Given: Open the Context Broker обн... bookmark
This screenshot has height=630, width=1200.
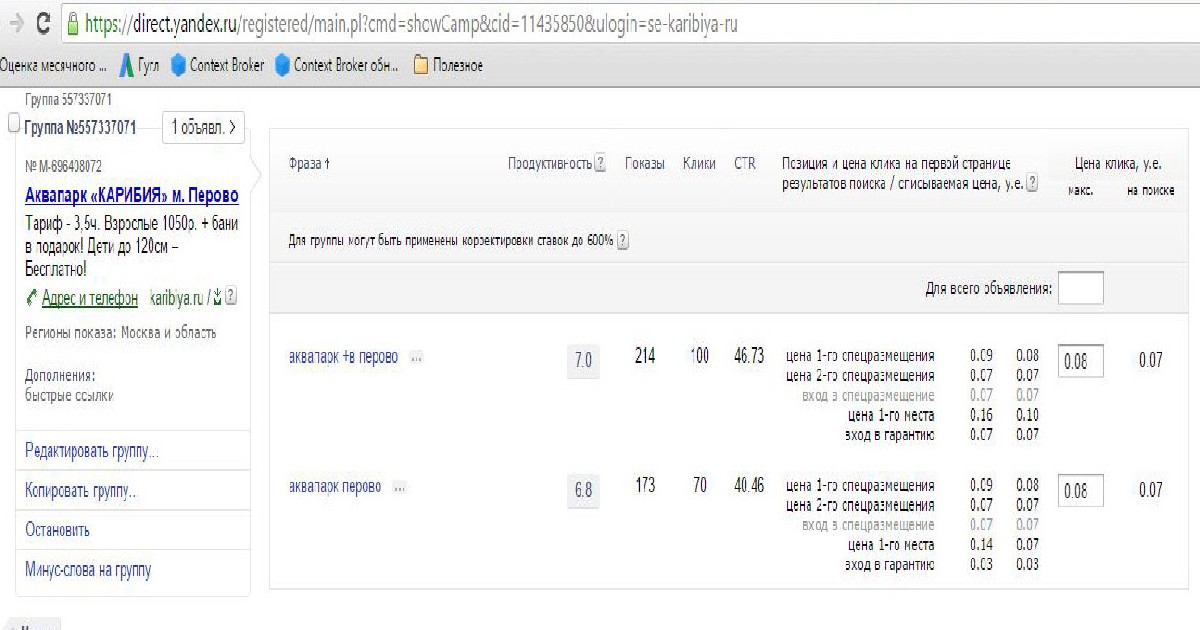Looking at the screenshot, I should point(337,66).
